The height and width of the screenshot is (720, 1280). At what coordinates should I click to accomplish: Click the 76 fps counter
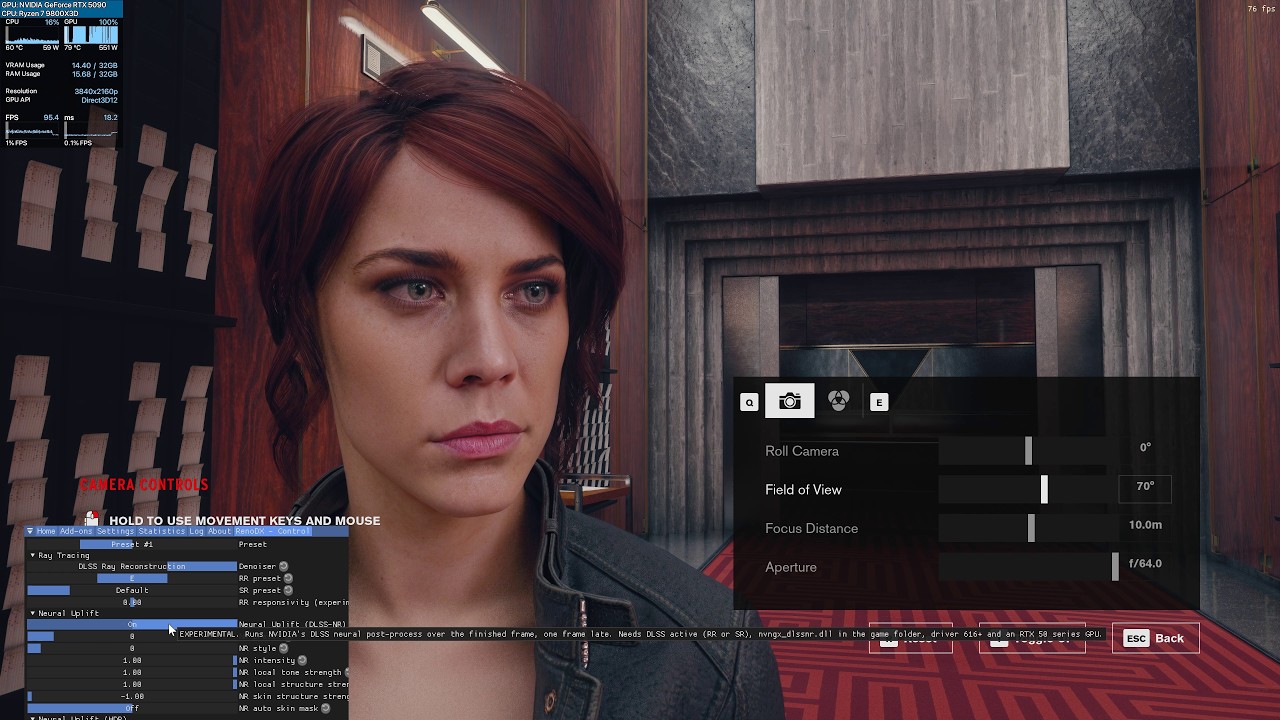click(x=1260, y=9)
